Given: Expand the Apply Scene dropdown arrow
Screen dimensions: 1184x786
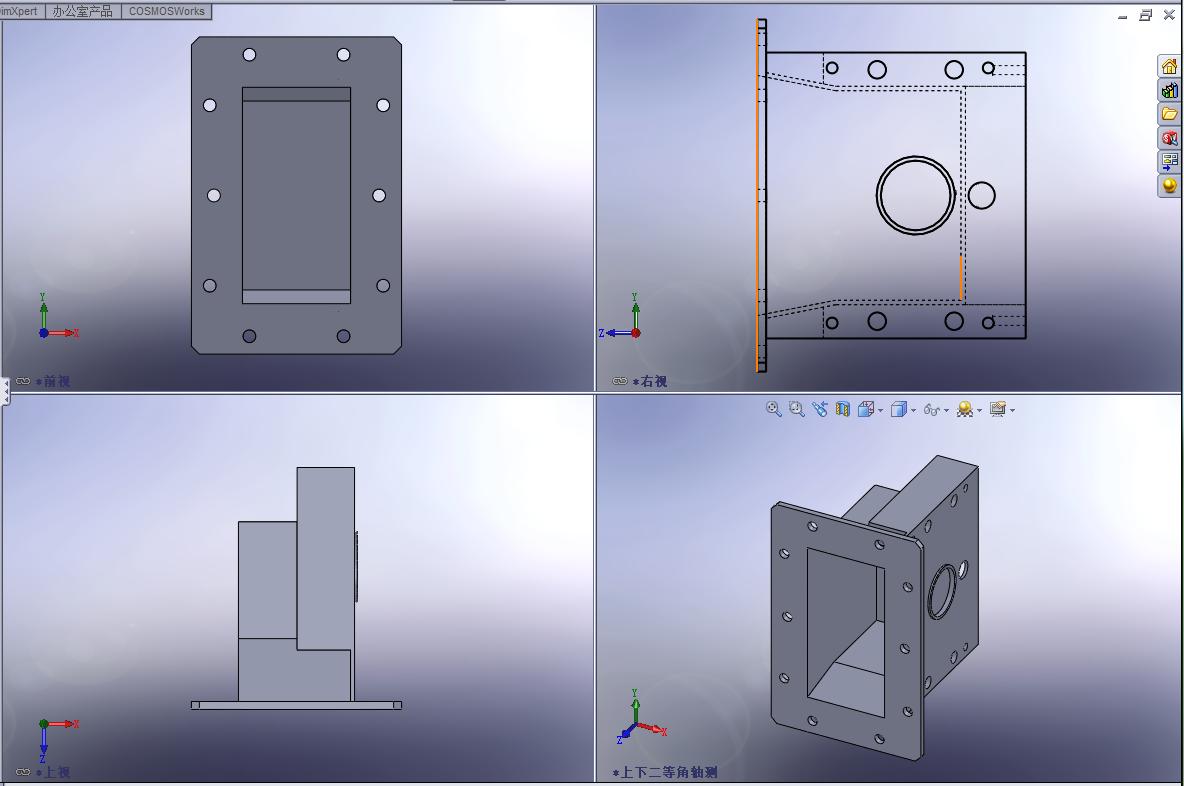Looking at the screenshot, I should 979,411.
